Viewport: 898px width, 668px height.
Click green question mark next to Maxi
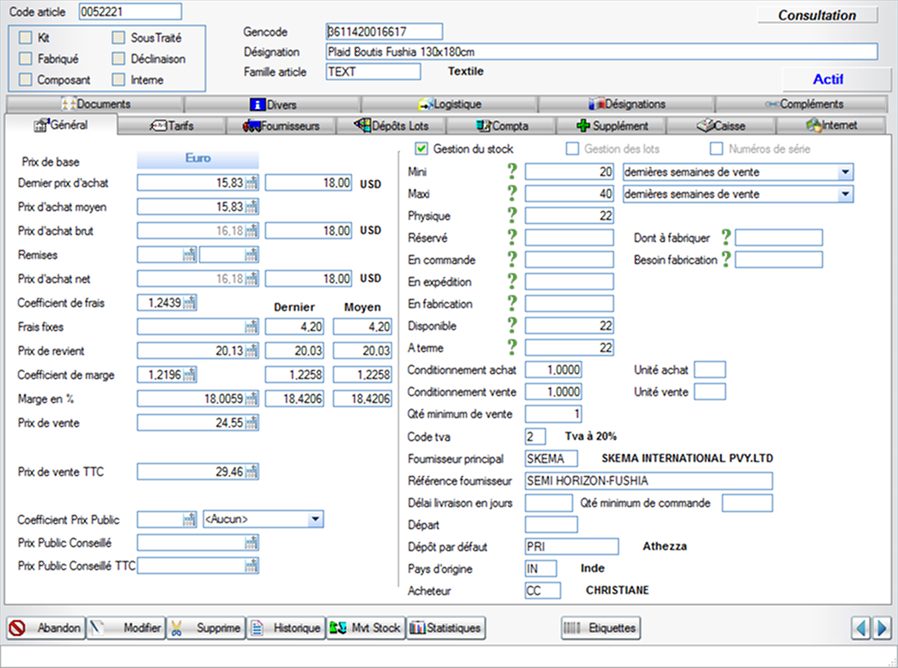pyautogui.click(x=512, y=193)
